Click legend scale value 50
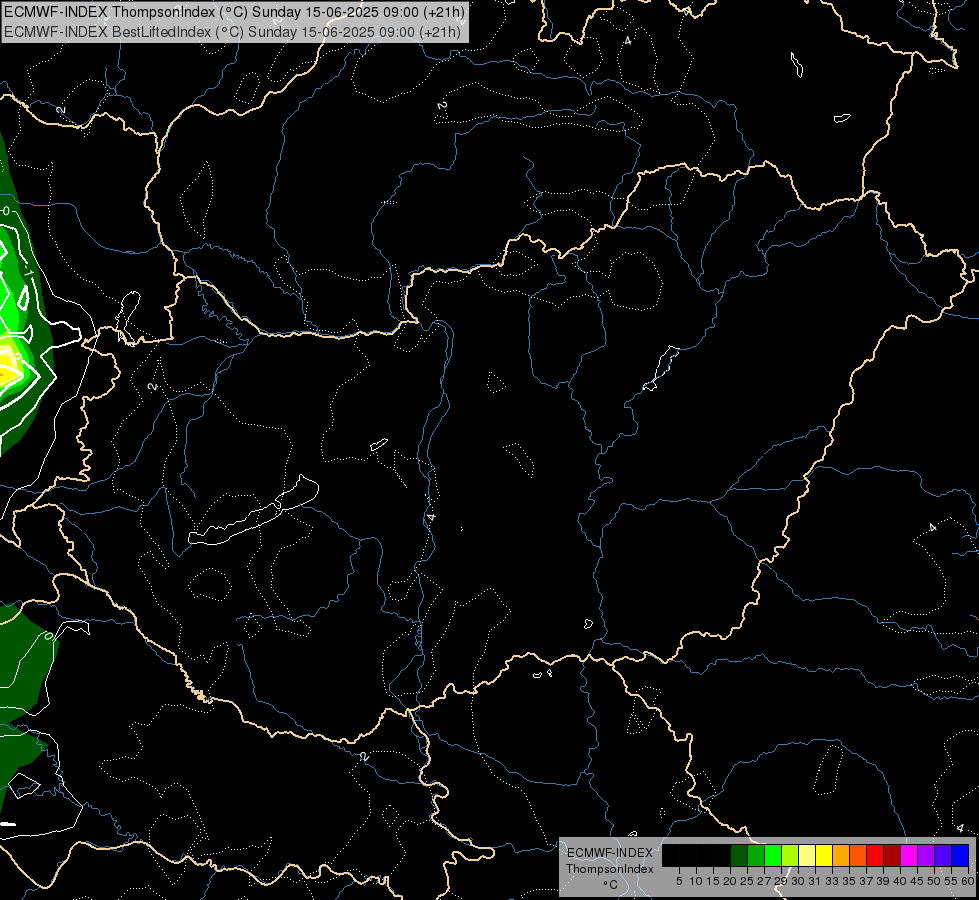This screenshot has height=900, width=979. tap(934, 881)
